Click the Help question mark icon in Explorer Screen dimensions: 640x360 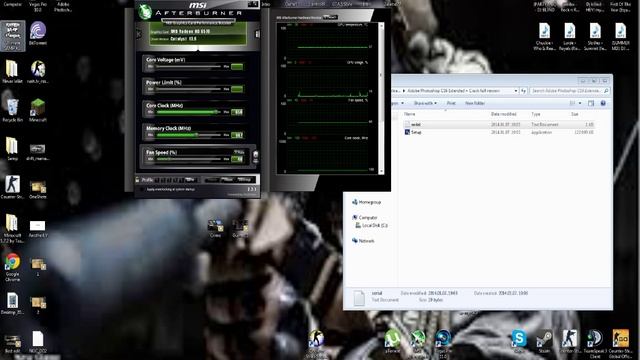(603, 103)
